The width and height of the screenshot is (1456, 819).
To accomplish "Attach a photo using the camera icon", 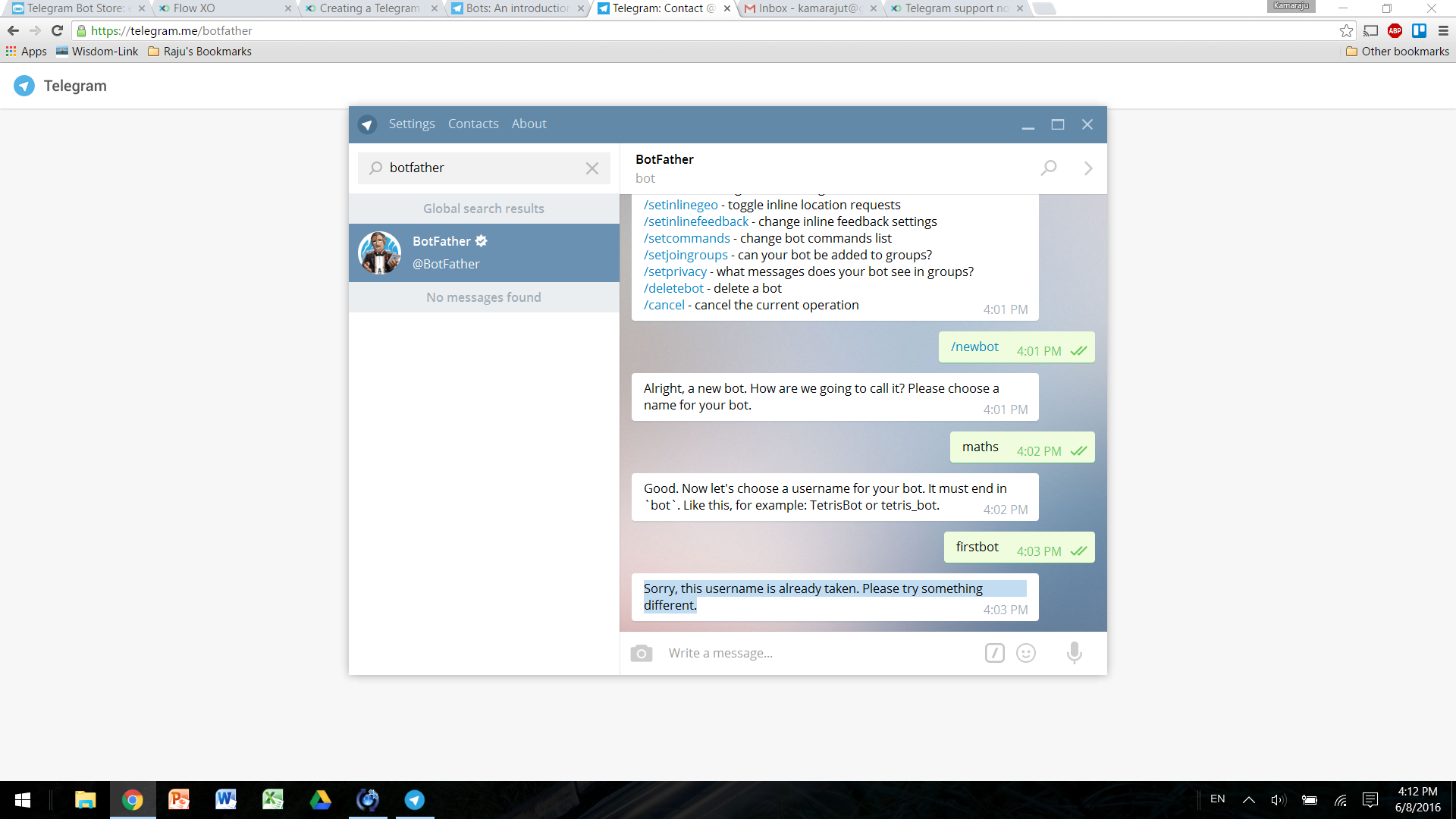I will pos(642,653).
